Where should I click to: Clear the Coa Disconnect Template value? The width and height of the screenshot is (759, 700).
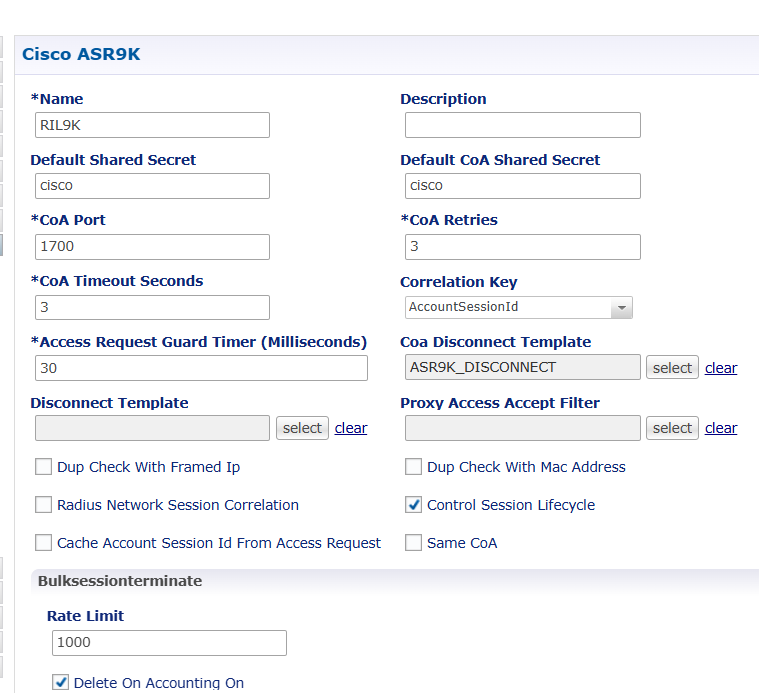coord(721,368)
